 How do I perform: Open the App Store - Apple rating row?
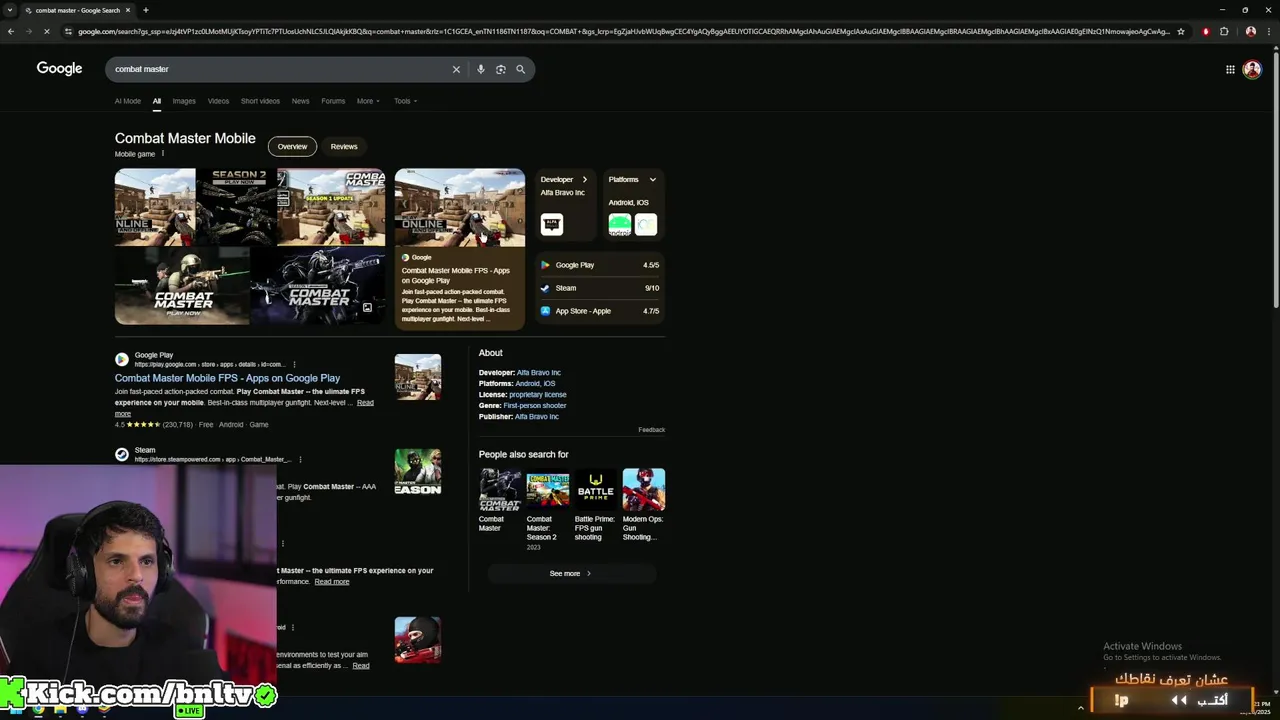(600, 311)
